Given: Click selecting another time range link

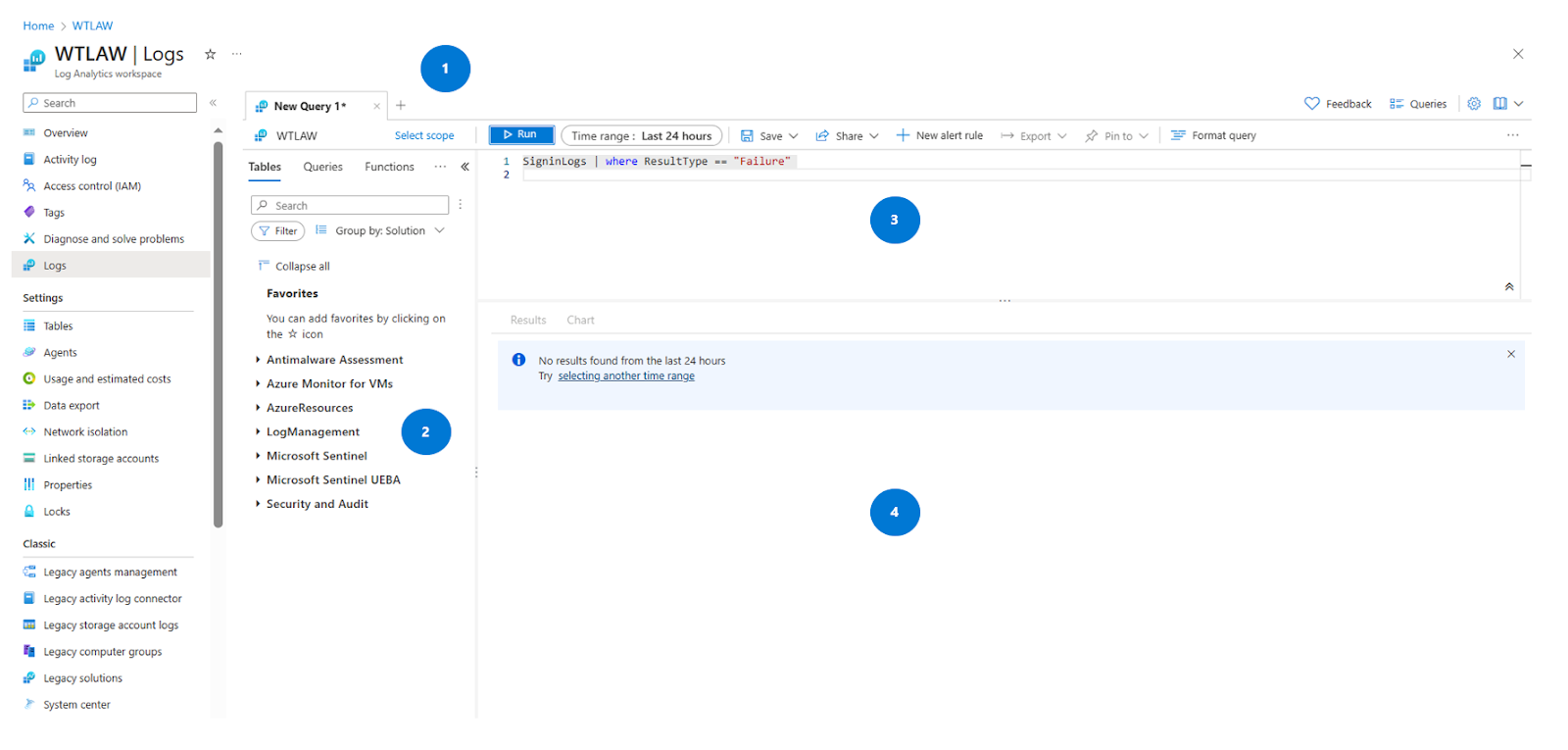Looking at the screenshot, I should pos(626,376).
